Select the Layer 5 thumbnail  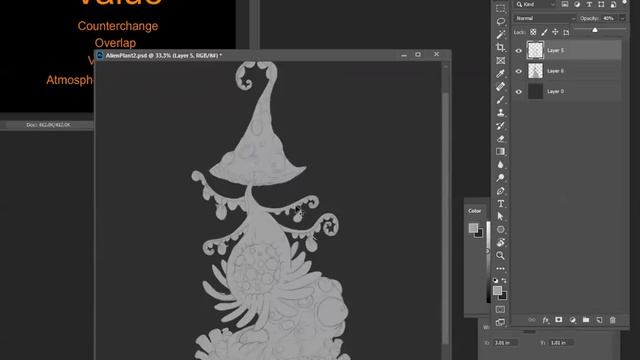click(x=535, y=50)
